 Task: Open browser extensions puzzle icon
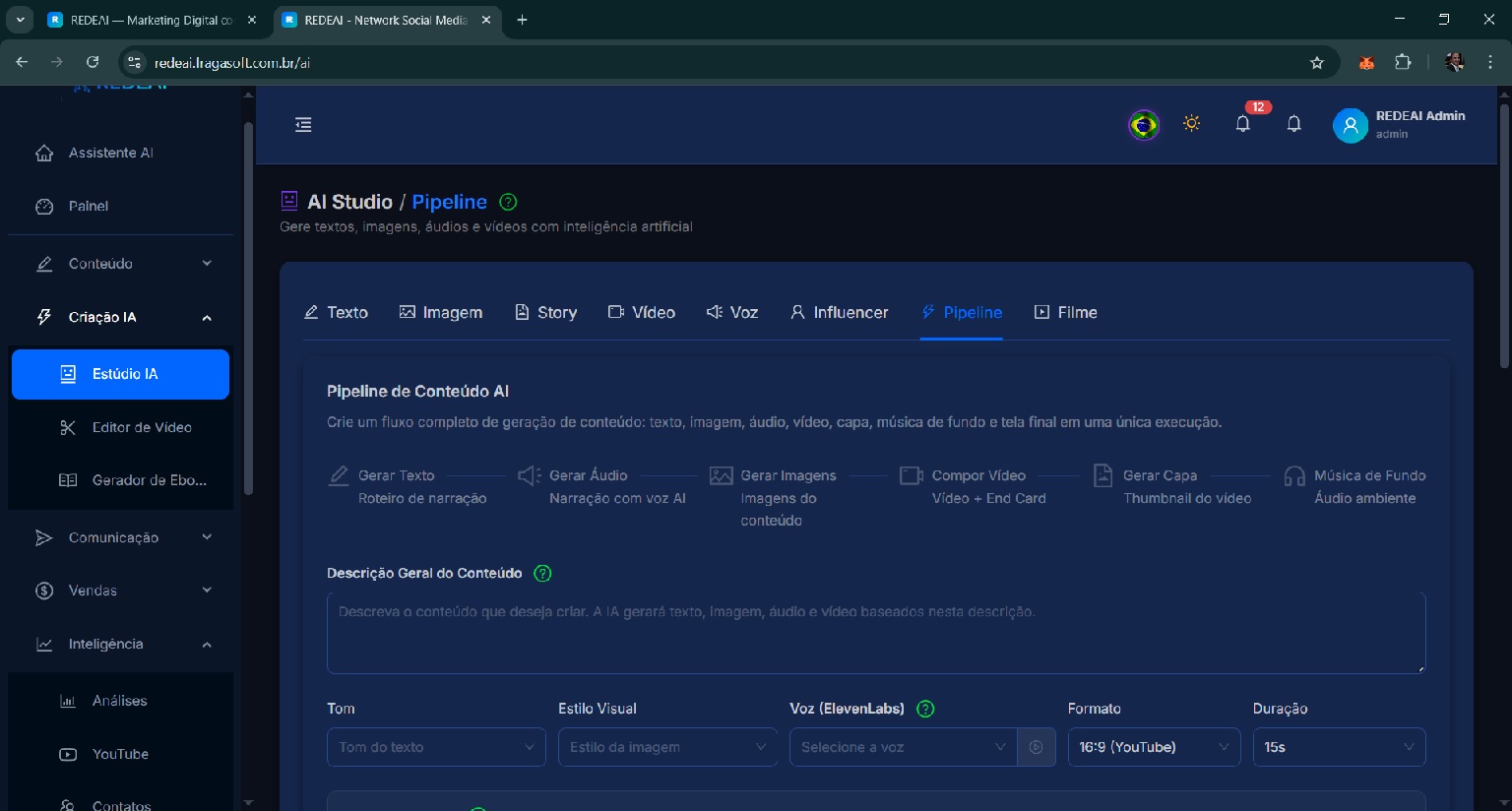click(x=1403, y=62)
